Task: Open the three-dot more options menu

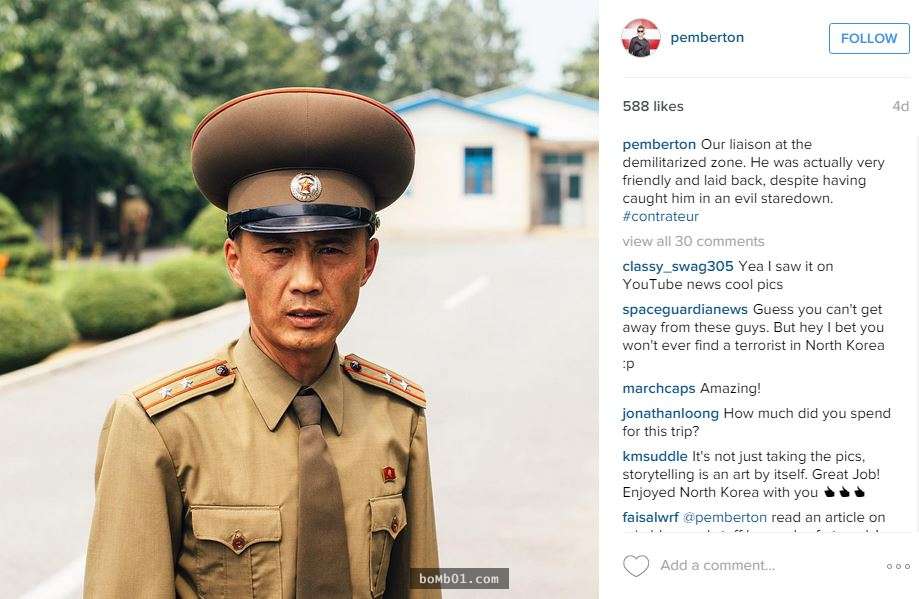Action: coord(898,566)
